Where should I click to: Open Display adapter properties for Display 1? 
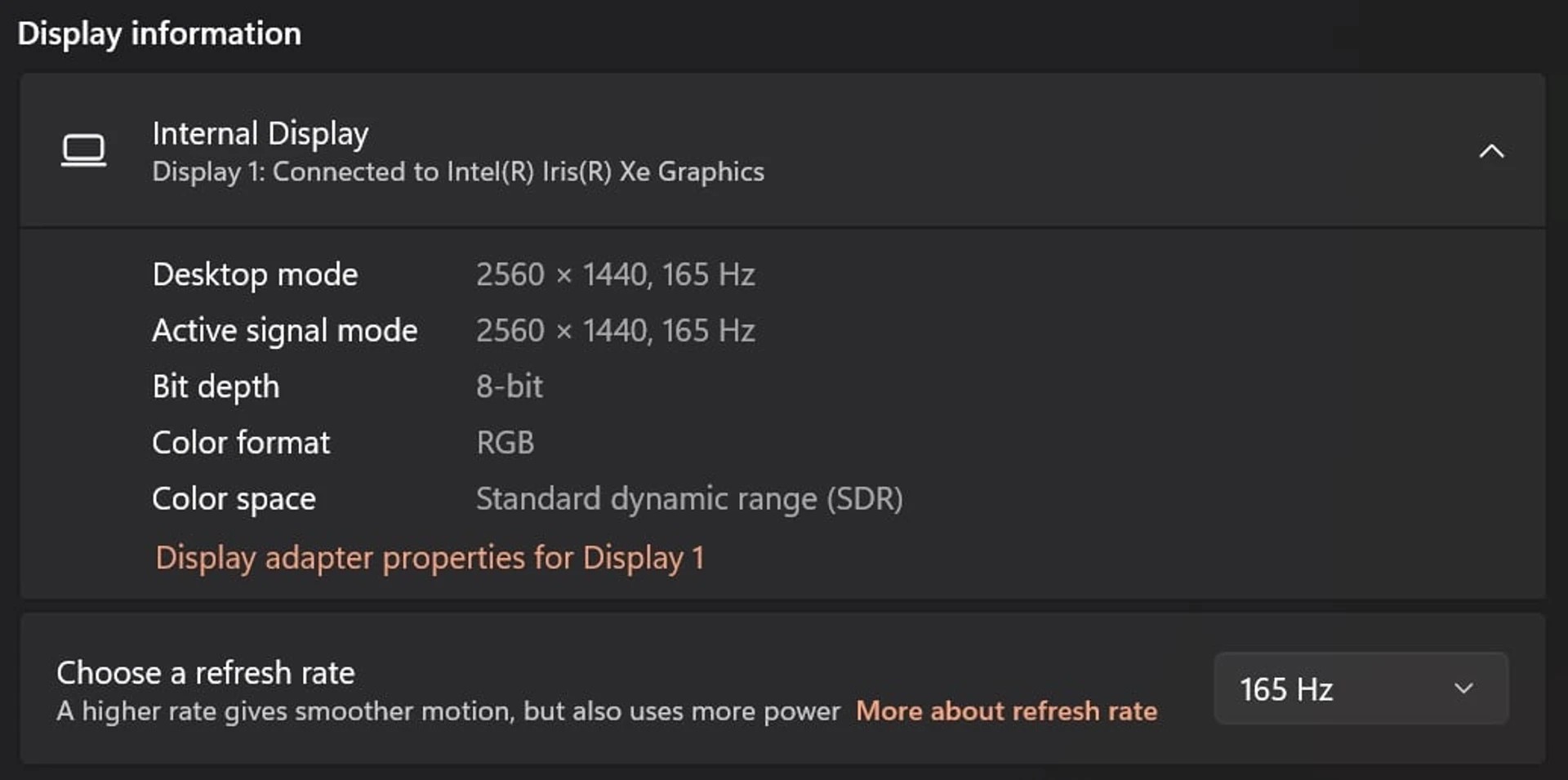(430, 558)
